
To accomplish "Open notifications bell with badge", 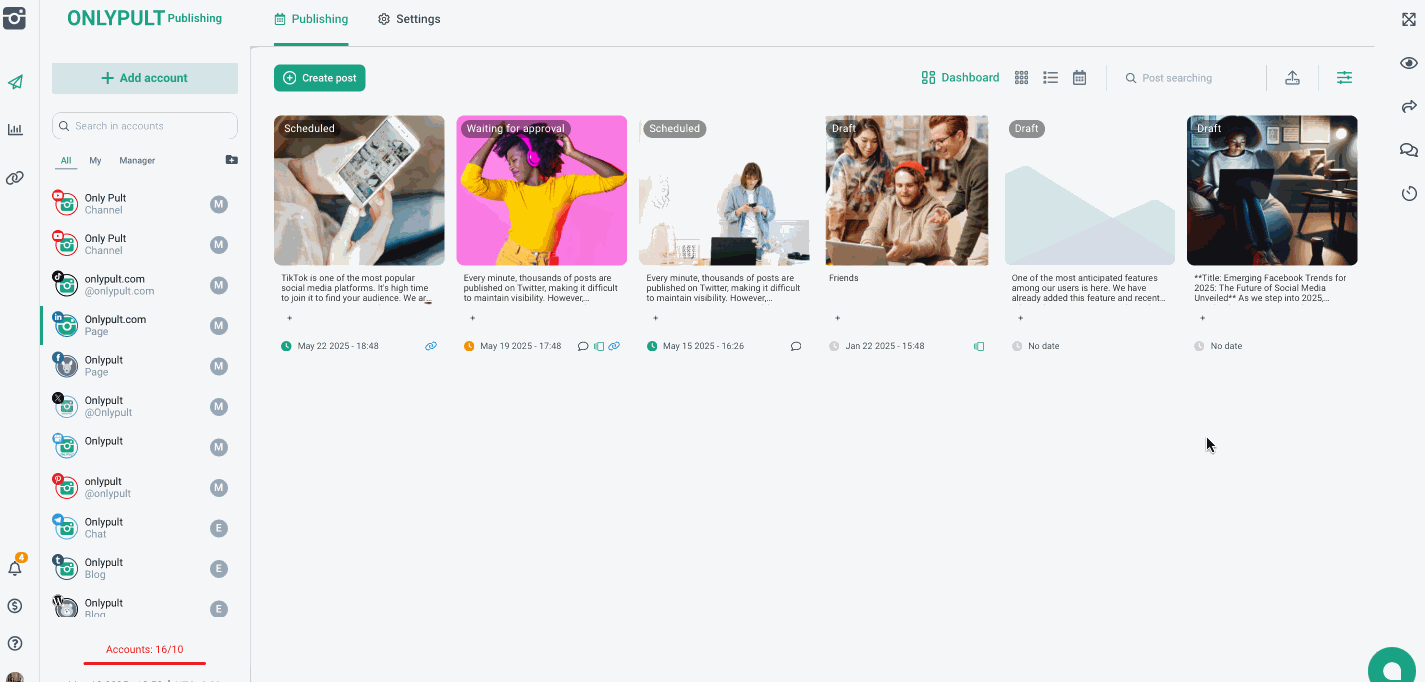I will [x=15, y=568].
